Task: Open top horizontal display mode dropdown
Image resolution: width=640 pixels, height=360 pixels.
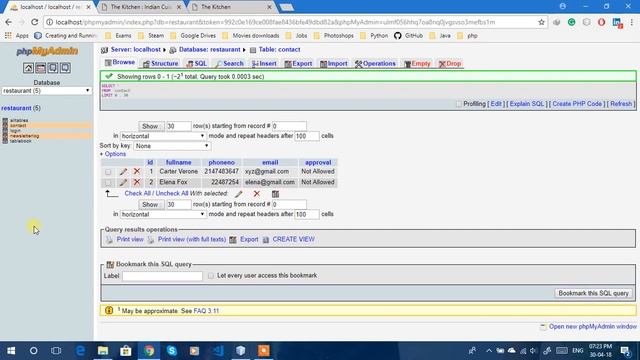Action: (x=163, y=136)
